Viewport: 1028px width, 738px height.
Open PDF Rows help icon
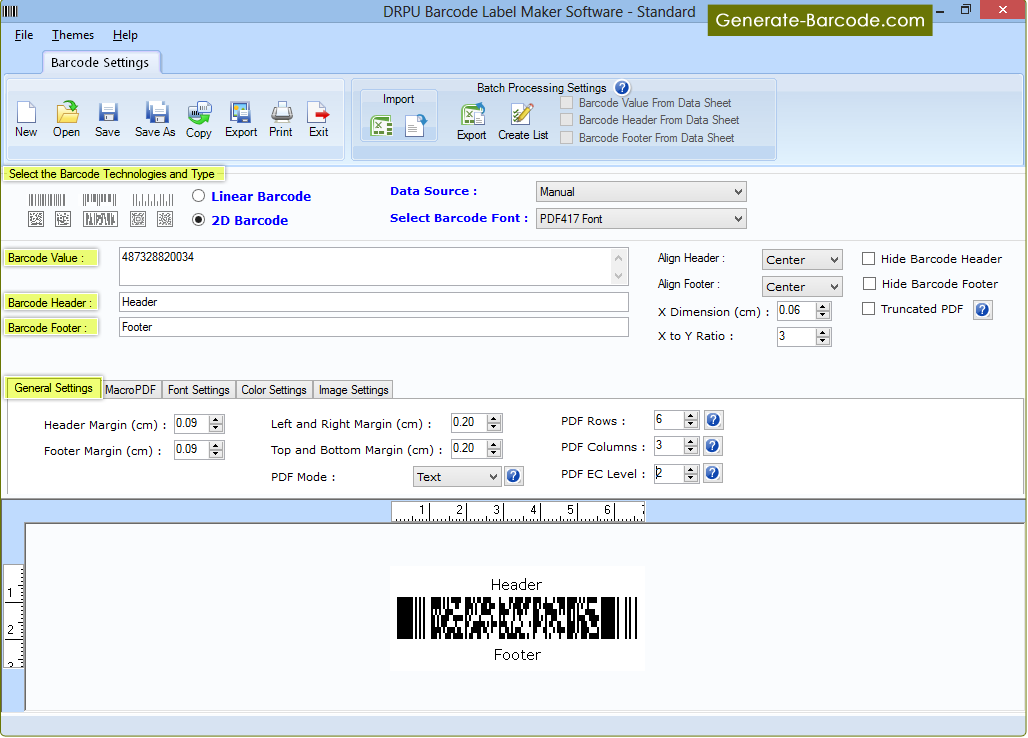pos(713,419)
